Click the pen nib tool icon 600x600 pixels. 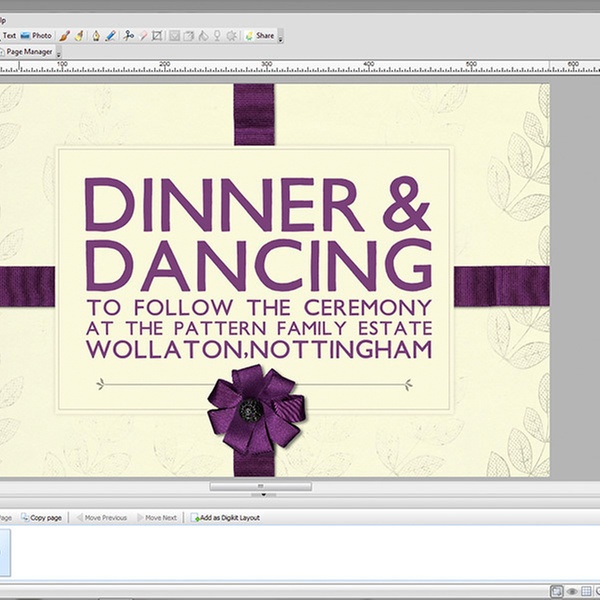tap(96, 35)
